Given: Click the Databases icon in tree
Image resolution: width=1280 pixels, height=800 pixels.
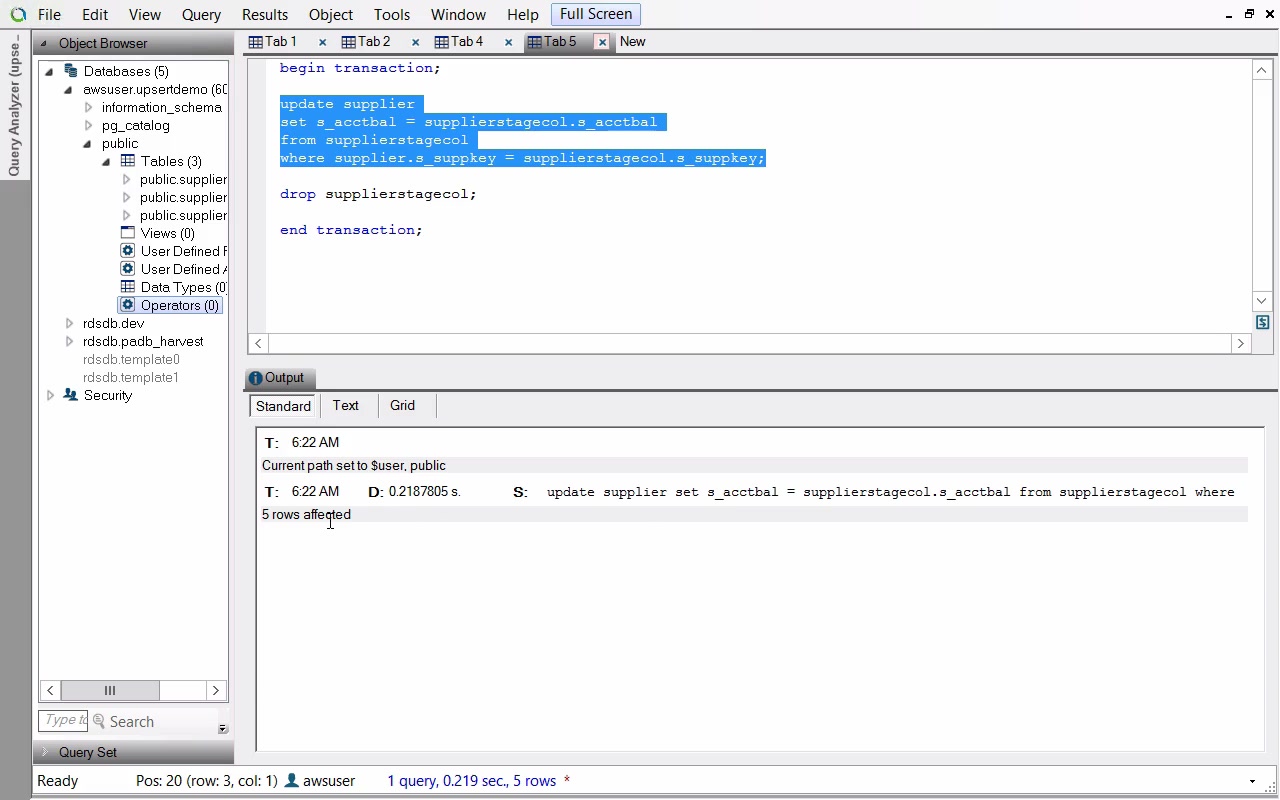Looking at the screenshot, I should [x=70, y=71].
